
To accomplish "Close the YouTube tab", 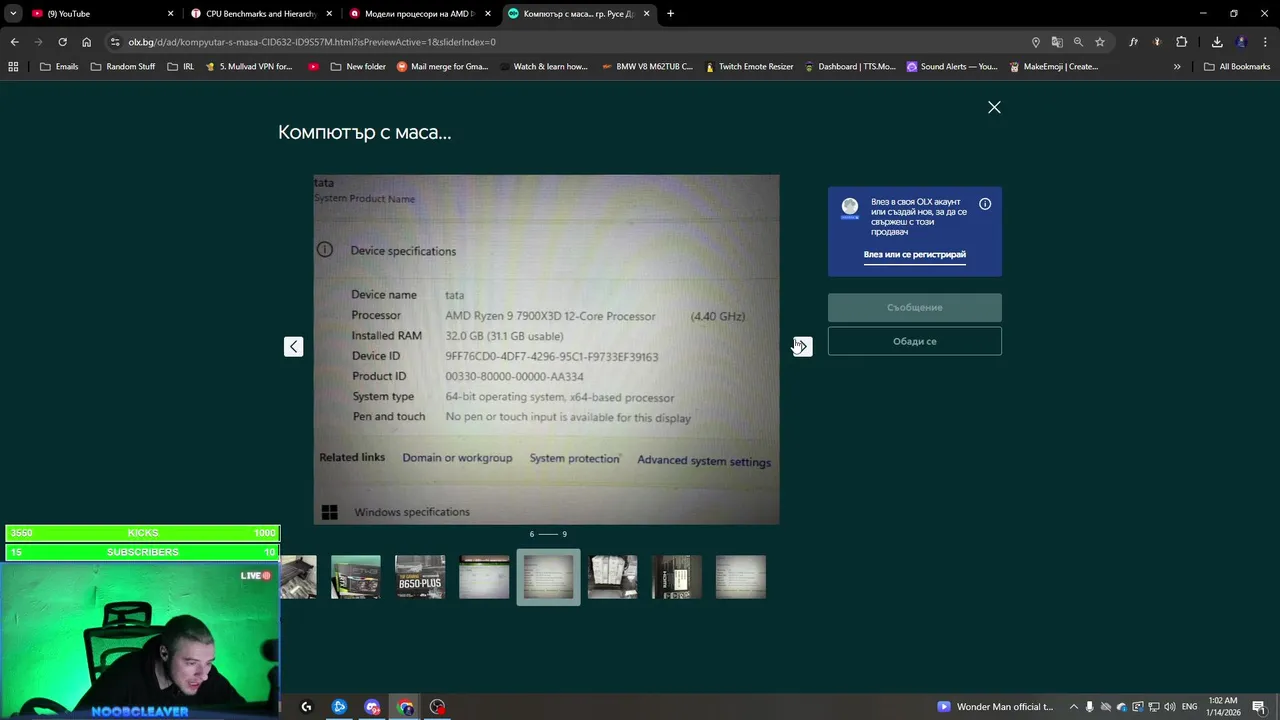I will coord(170,14).
